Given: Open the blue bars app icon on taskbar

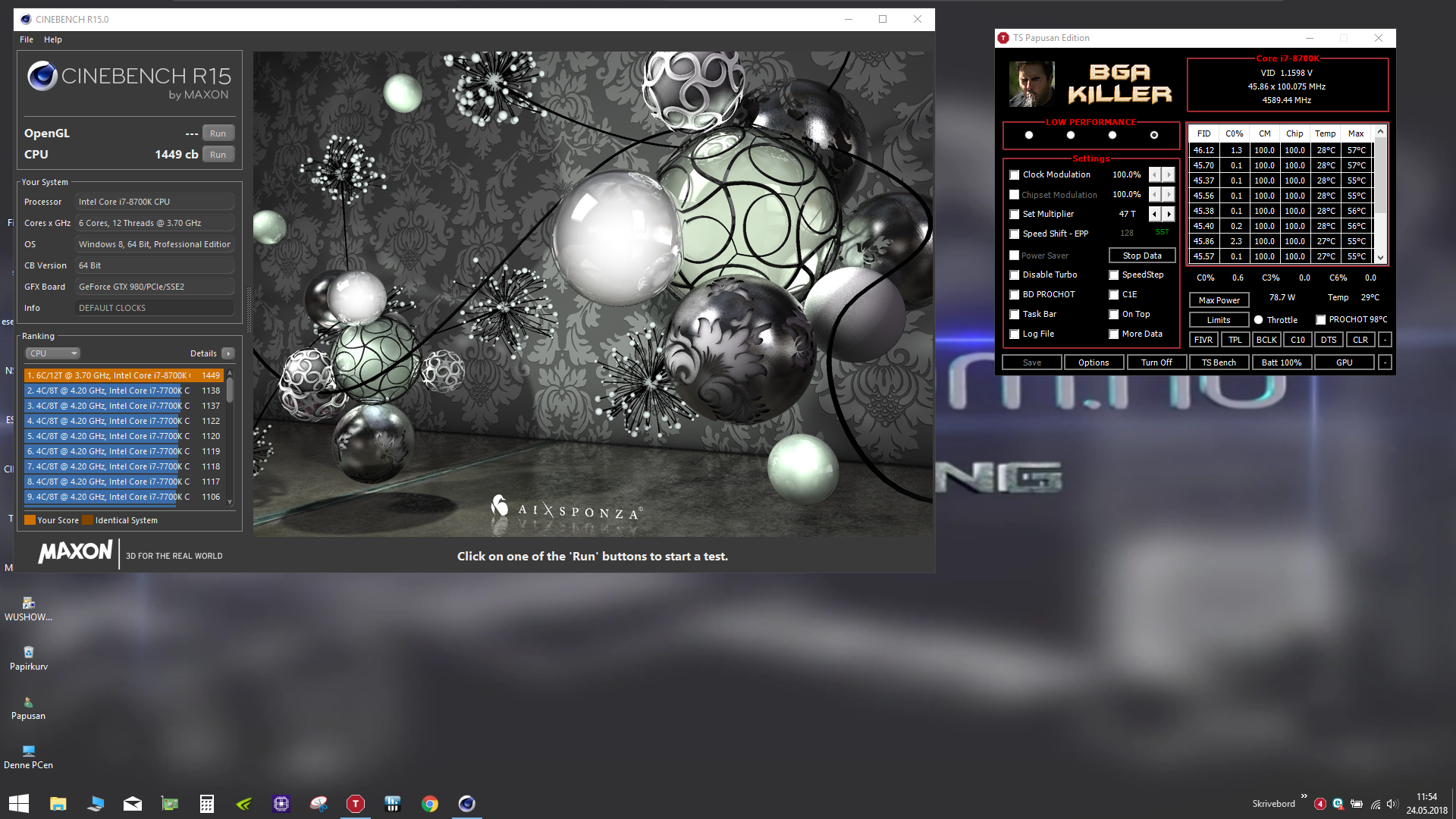Looking at the screenshot, I should 392,804.
